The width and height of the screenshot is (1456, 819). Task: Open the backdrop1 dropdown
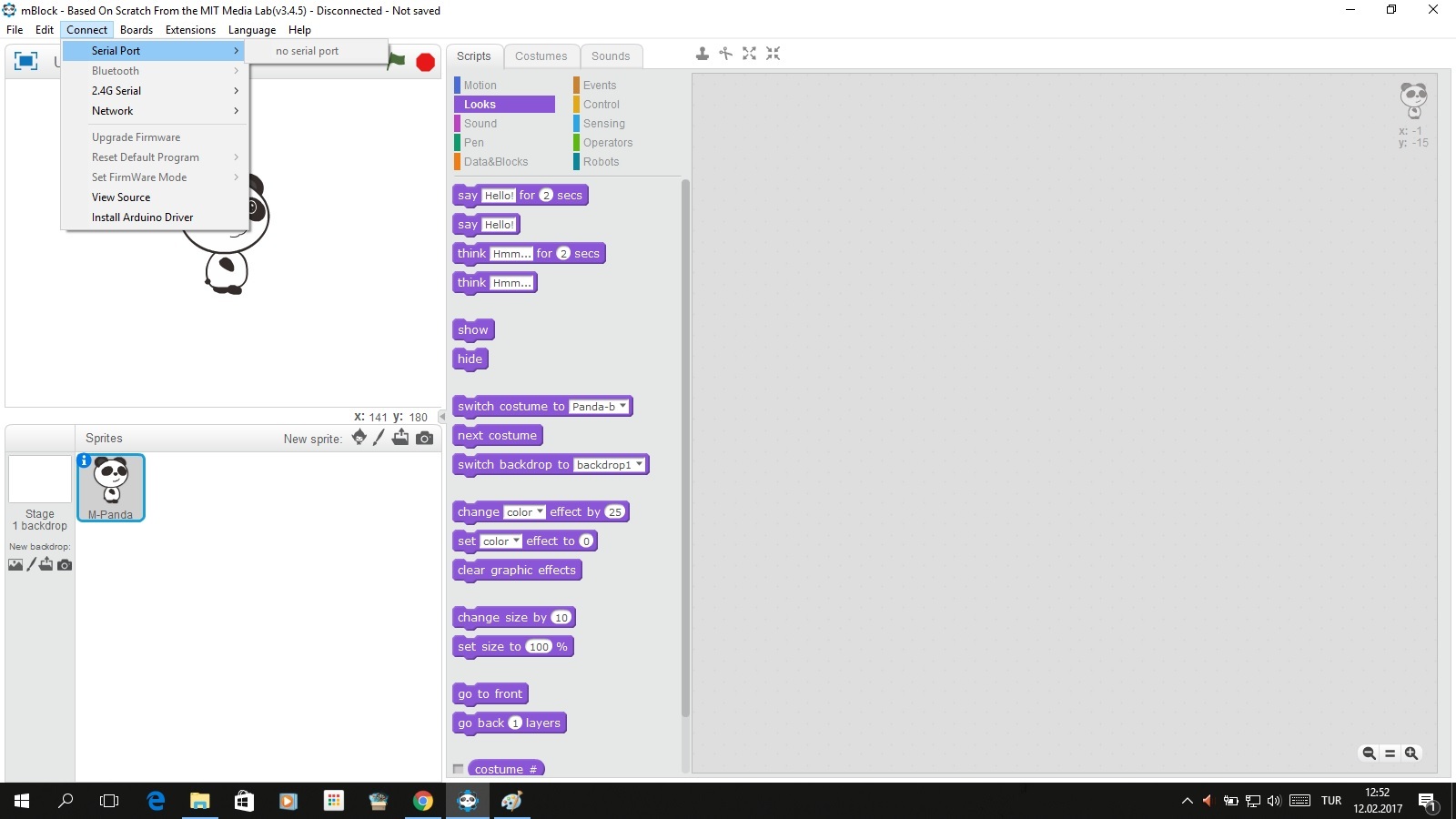tap(610, 465)
